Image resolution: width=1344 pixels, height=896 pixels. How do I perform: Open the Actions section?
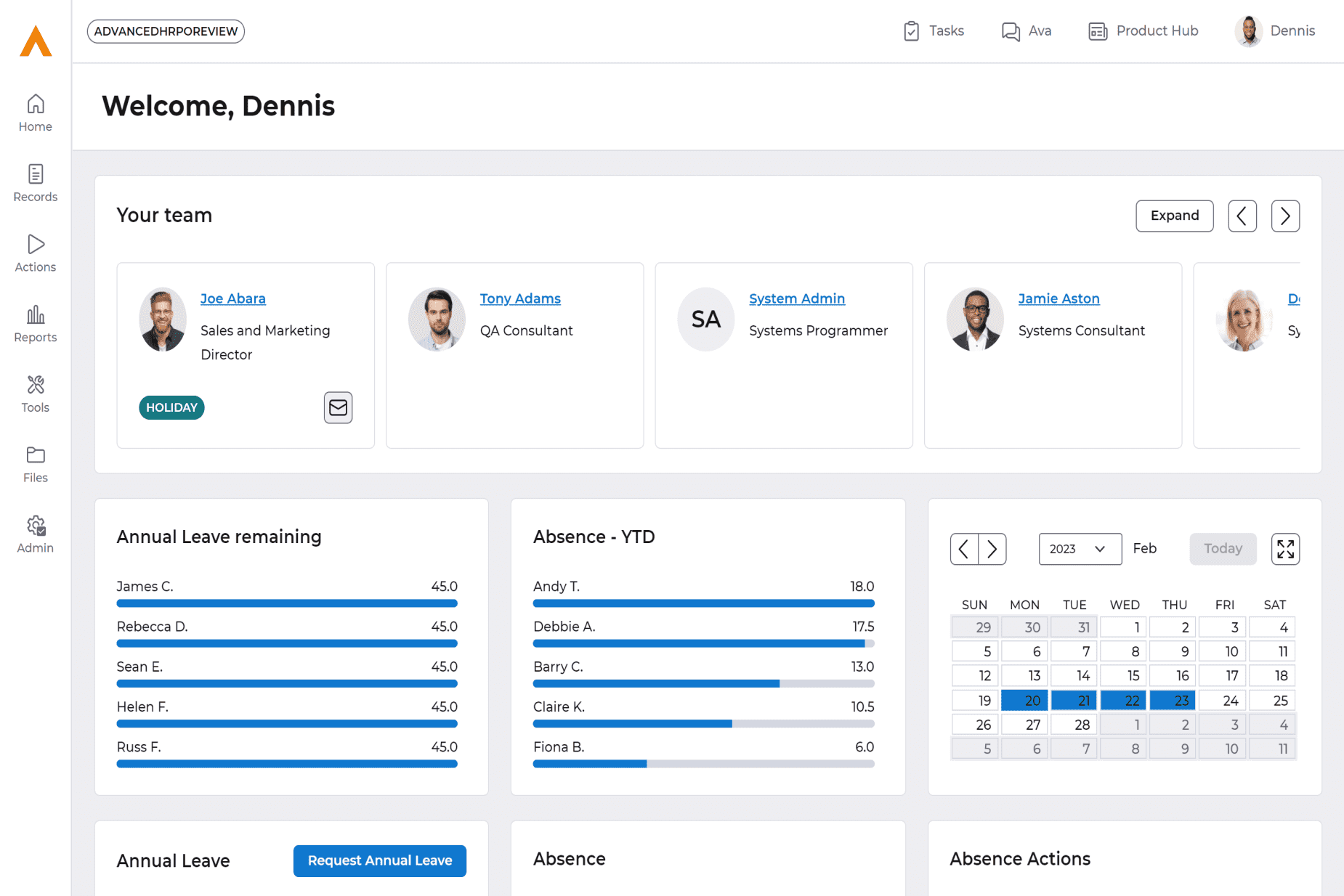[35, 253]
